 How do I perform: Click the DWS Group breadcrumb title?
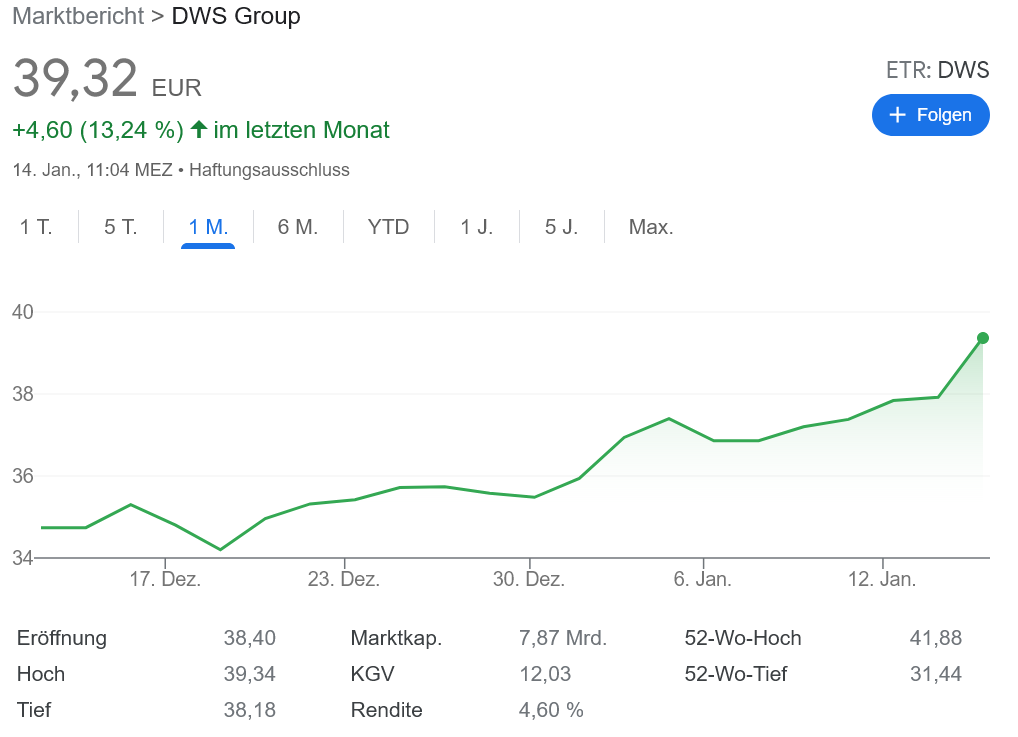[x=236, y=16]
